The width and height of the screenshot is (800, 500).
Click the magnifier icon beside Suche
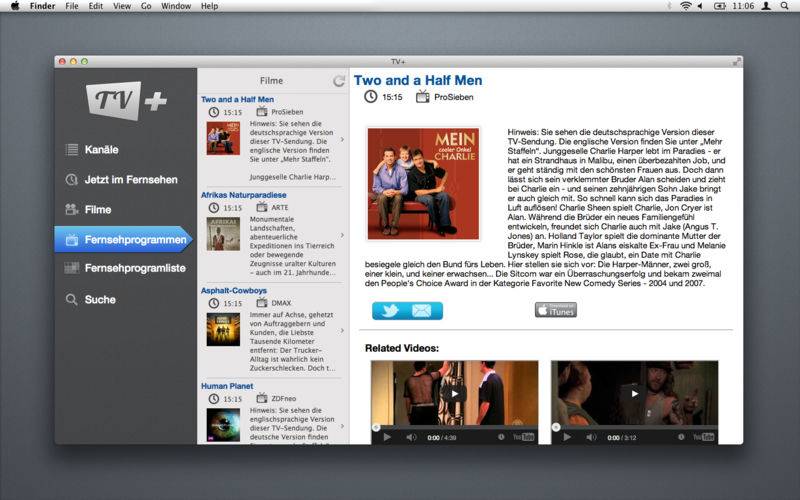pos(72,299)
